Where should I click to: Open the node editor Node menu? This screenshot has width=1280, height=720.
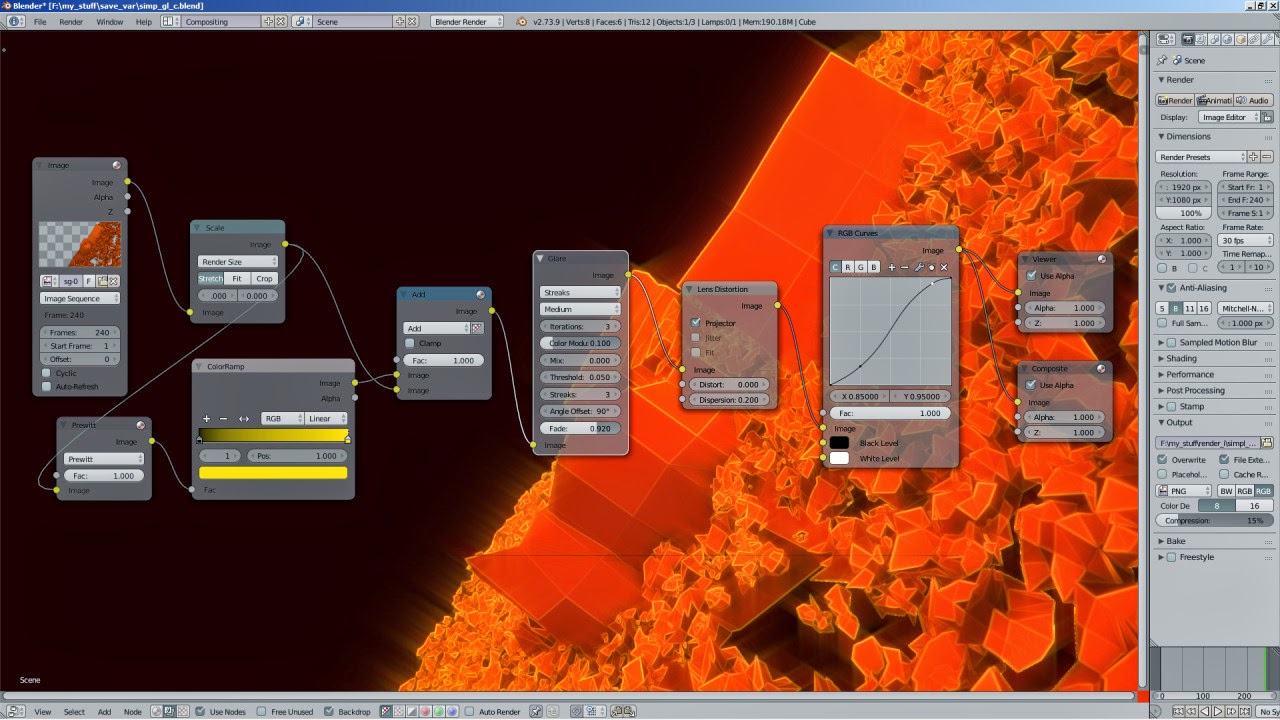[132, 712]
